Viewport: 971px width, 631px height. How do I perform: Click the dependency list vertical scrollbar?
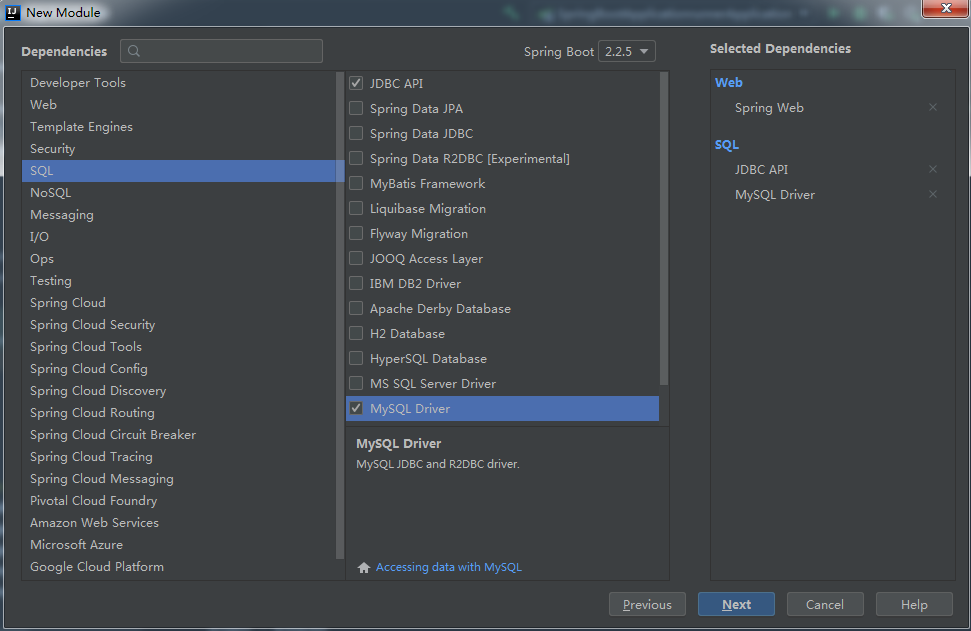pos(664,230)
